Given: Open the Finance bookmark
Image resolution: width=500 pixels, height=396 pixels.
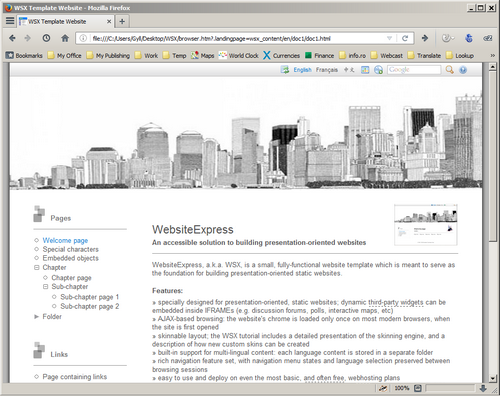Looking at the screenshot, I should tap(319, 55).
